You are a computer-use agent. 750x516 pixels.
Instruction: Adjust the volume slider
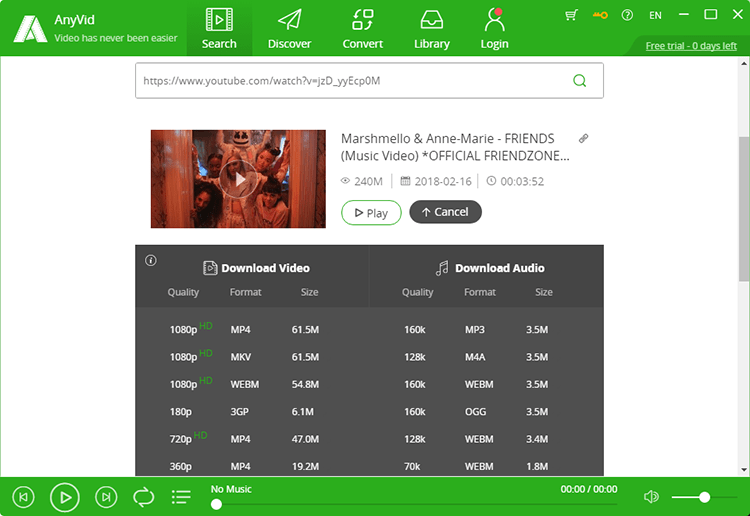704,497
